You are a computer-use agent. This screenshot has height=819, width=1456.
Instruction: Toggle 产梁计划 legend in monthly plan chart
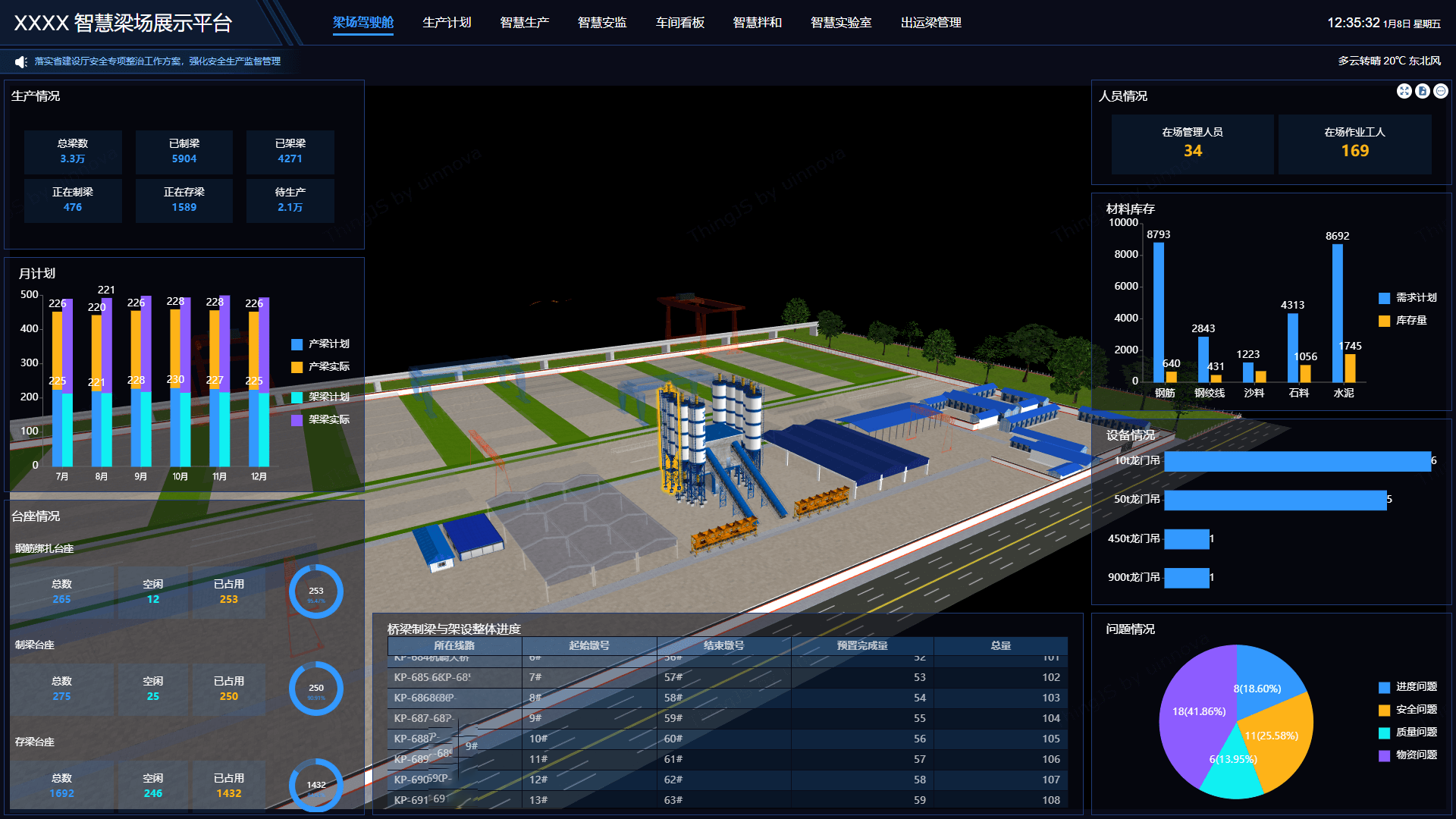pyautogui.click(x=321, y=344)
